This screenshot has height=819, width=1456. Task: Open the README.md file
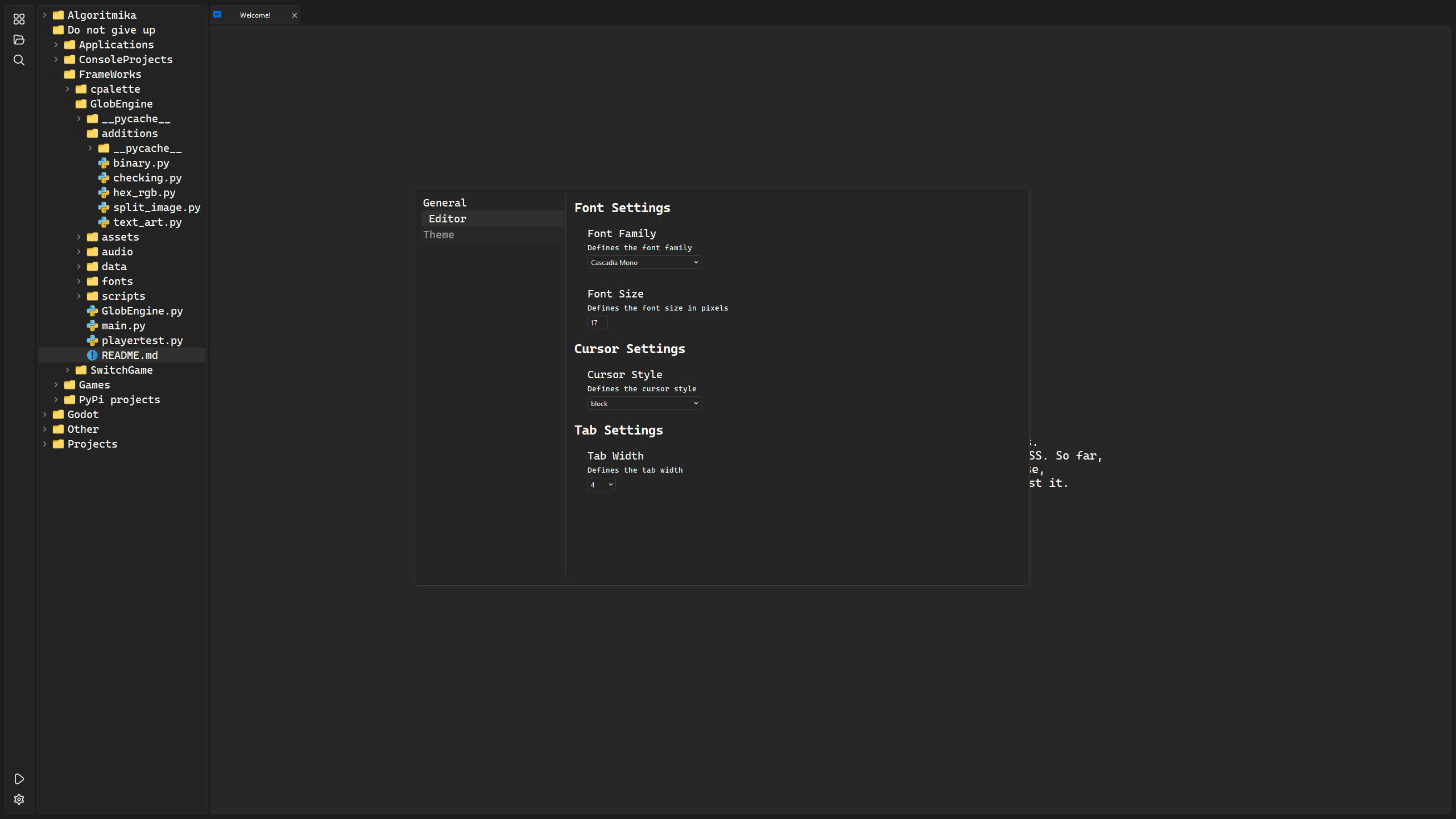[129, 355]
